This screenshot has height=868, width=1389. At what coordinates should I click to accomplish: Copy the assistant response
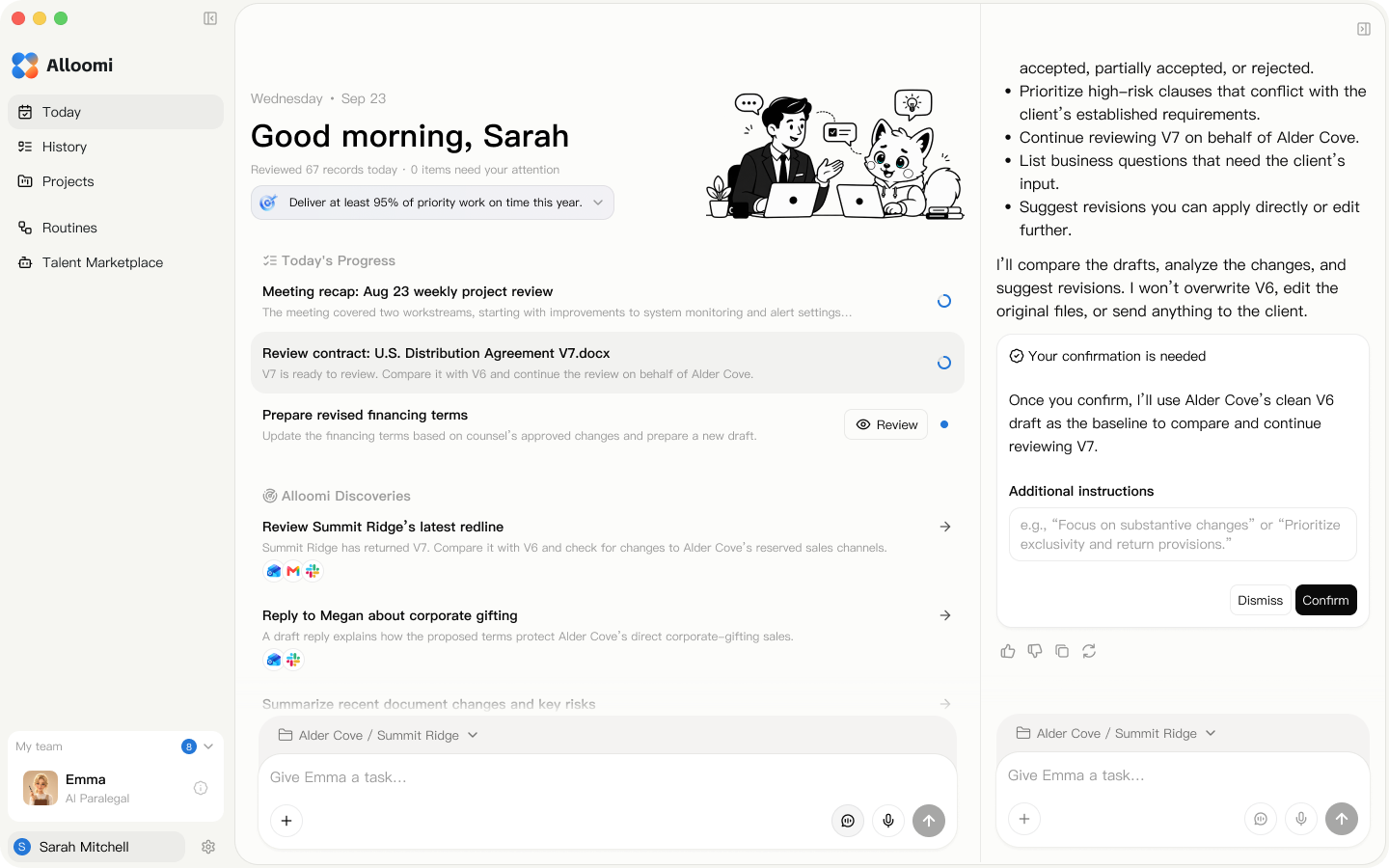point(1062,651)
